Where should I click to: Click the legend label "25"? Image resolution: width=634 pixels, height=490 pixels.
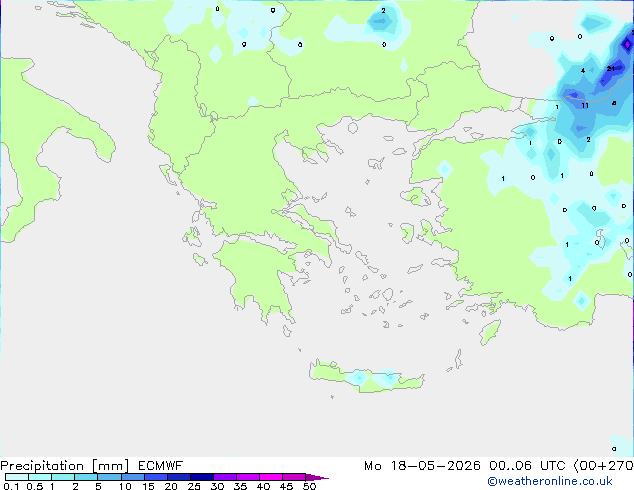(x=194, y=486)
